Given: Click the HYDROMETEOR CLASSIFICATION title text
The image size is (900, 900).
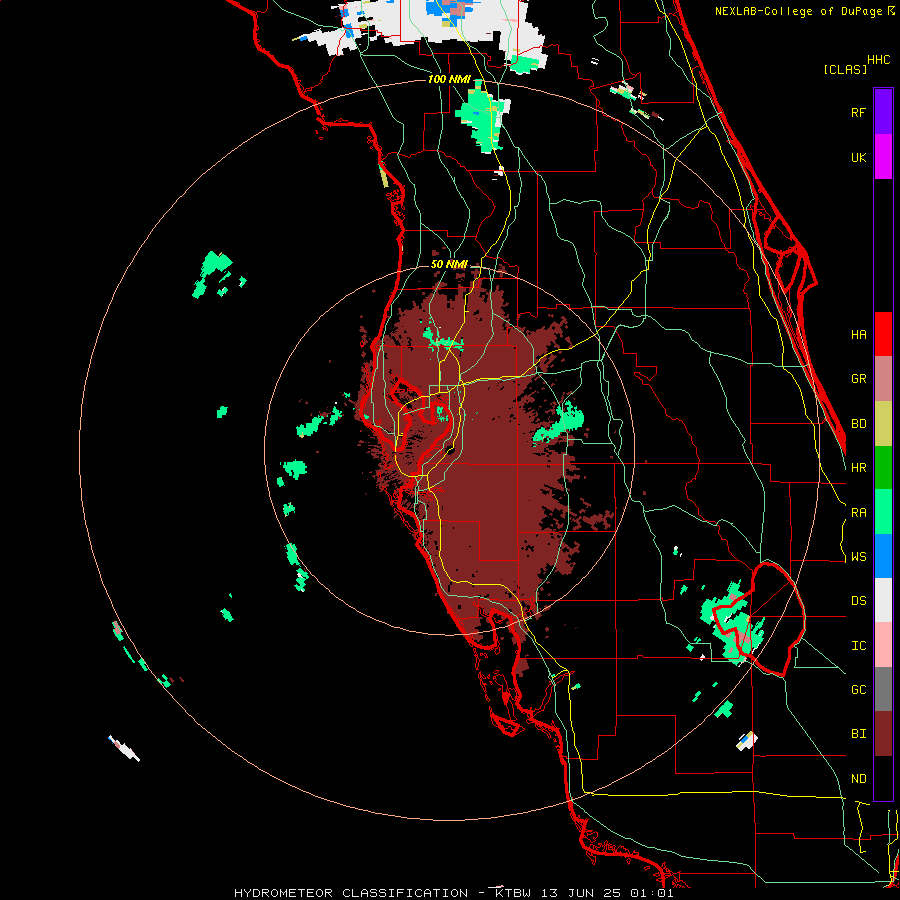Looking at the screenshot, I should coord(351,893).
